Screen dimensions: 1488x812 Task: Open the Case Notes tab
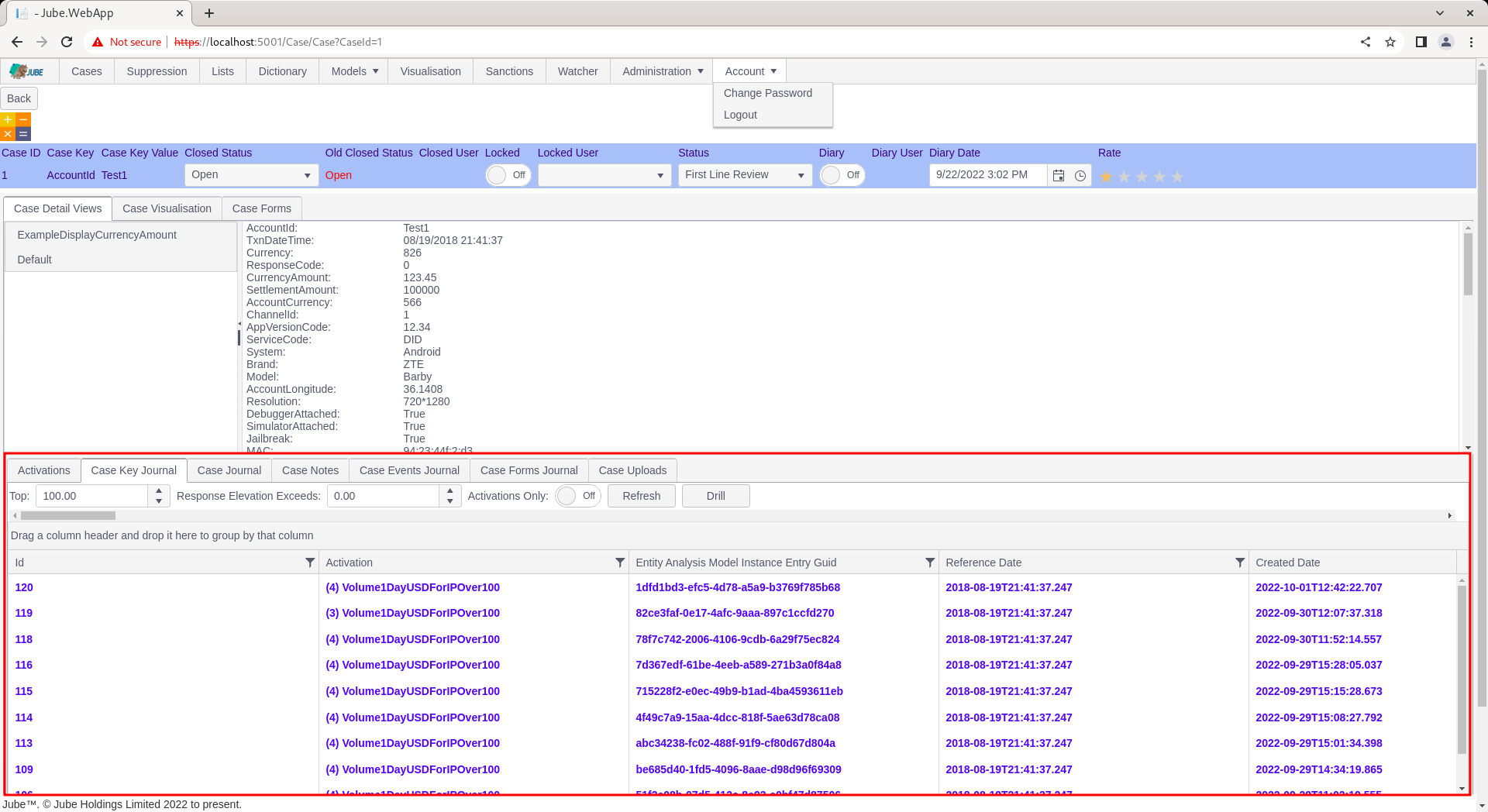[310, 470]
